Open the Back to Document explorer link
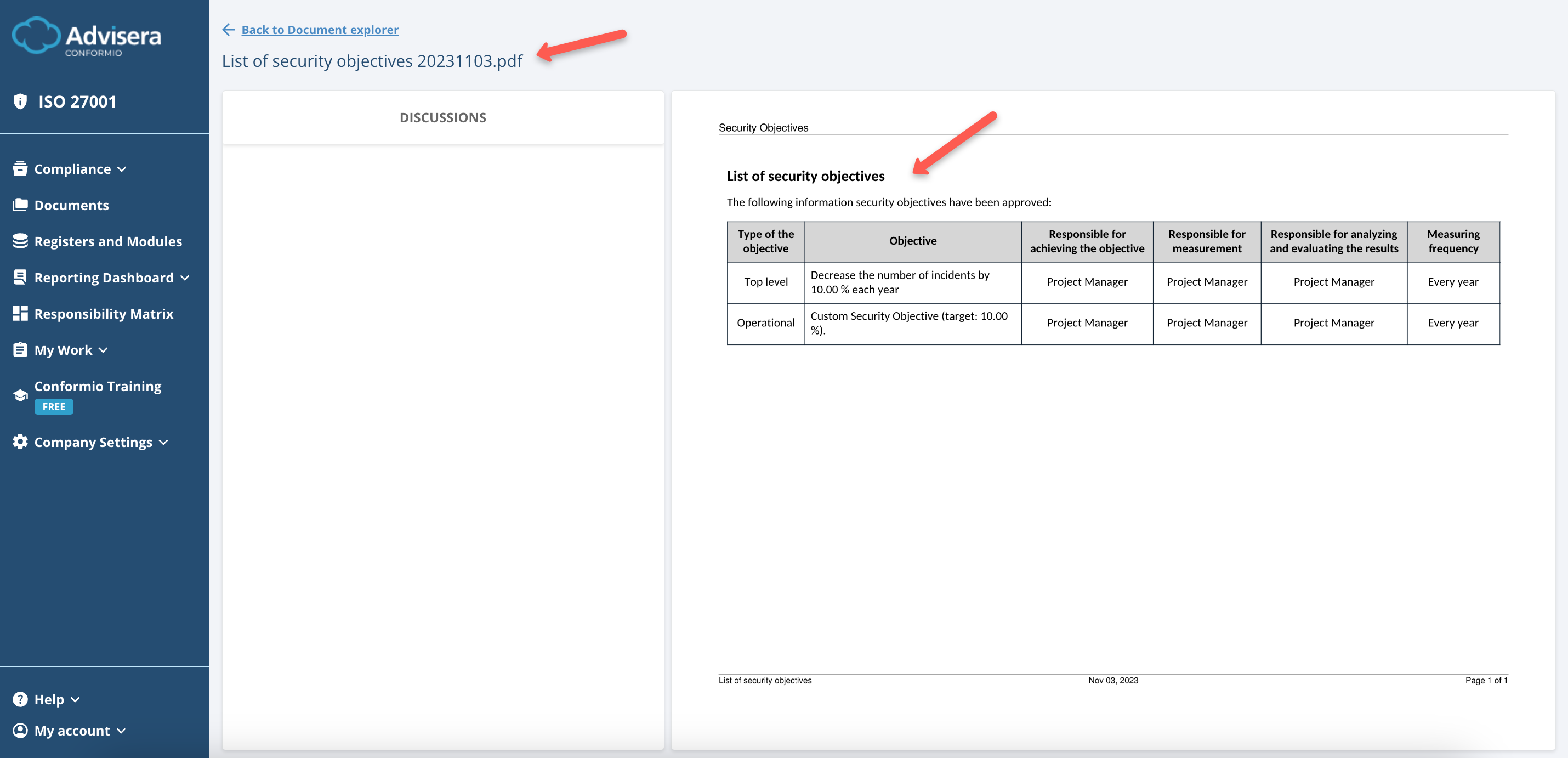1568x758 pixels. (320, 29)
